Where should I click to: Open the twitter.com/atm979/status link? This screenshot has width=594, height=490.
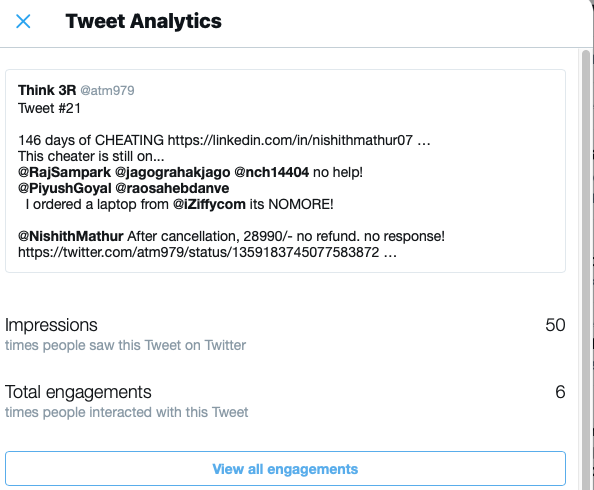[207, 252]
